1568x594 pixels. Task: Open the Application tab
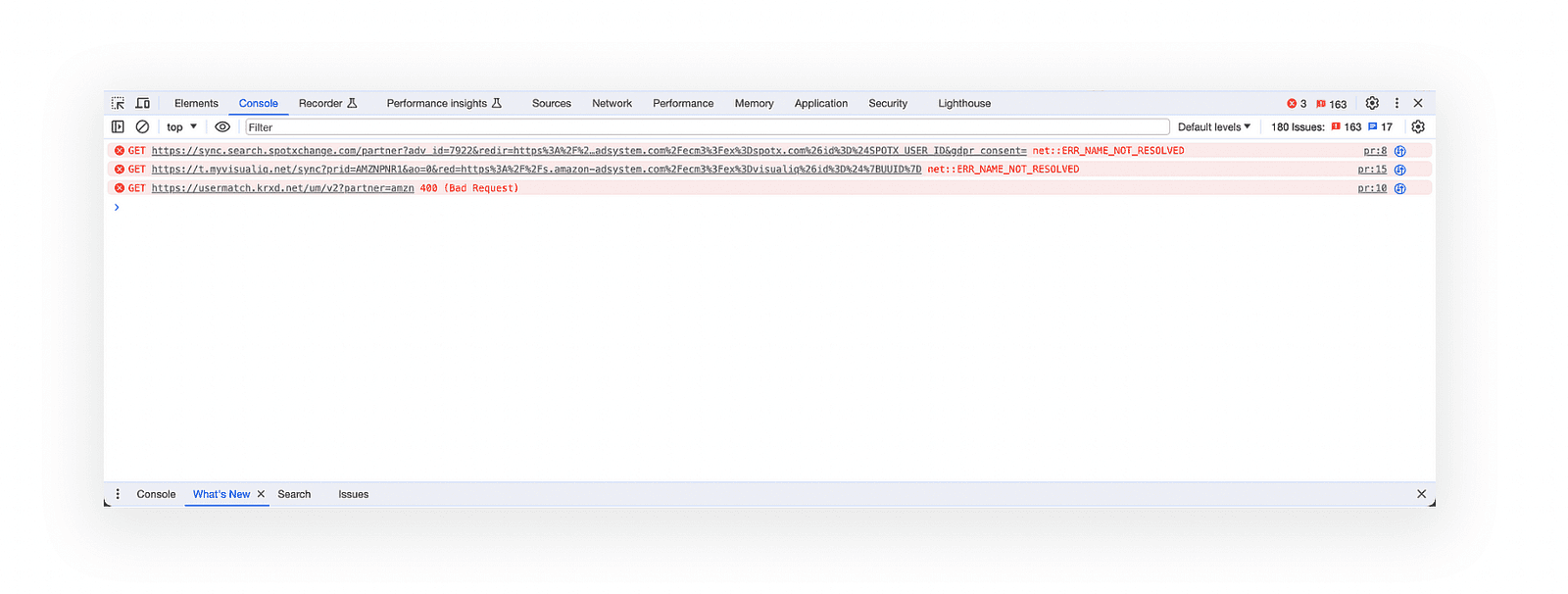(x=821, y=103)
